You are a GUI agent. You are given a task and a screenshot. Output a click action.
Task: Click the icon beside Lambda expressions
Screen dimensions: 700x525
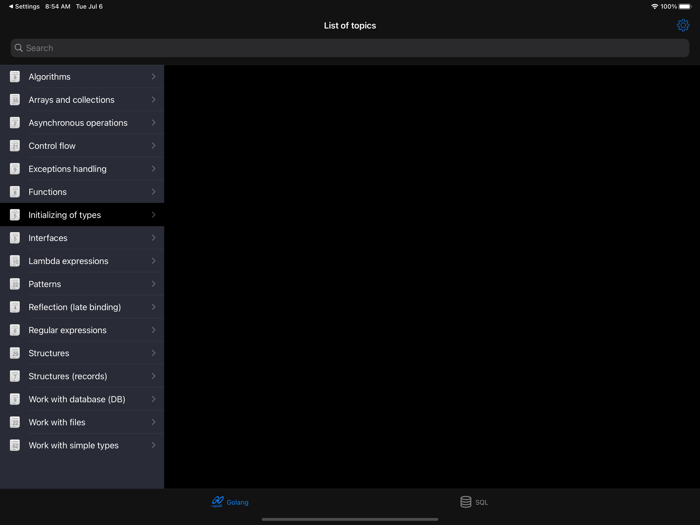click(15, 261)
